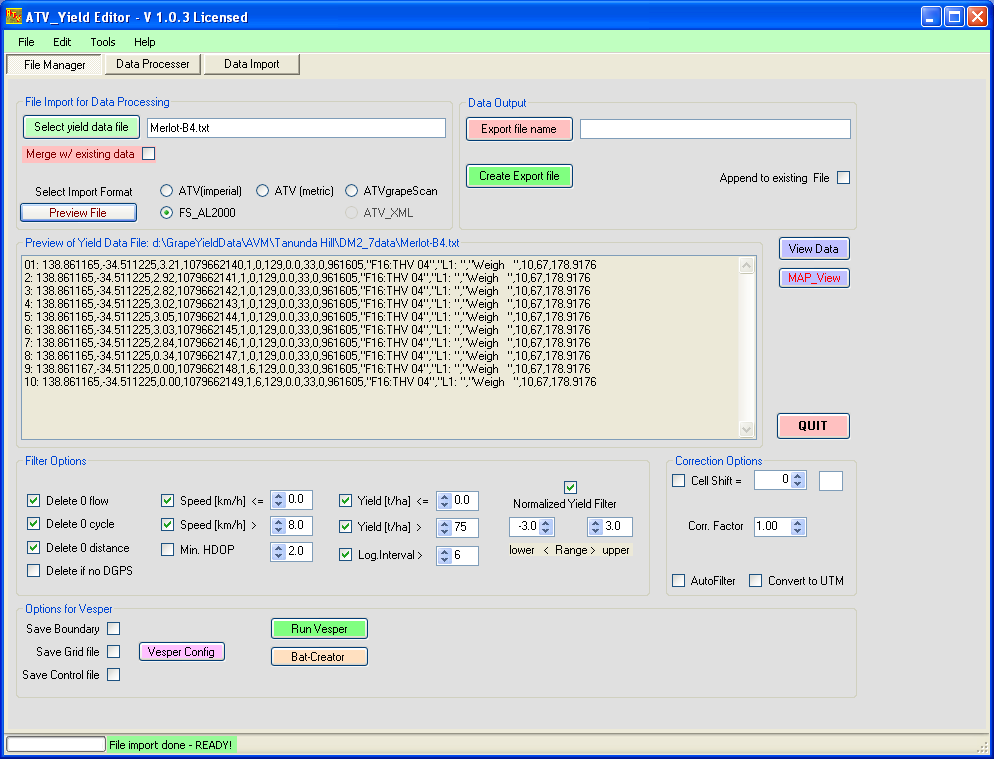Increase the Speed upper limit spinner value
This screenshot has height=759, width=994.
coord(277,522)
